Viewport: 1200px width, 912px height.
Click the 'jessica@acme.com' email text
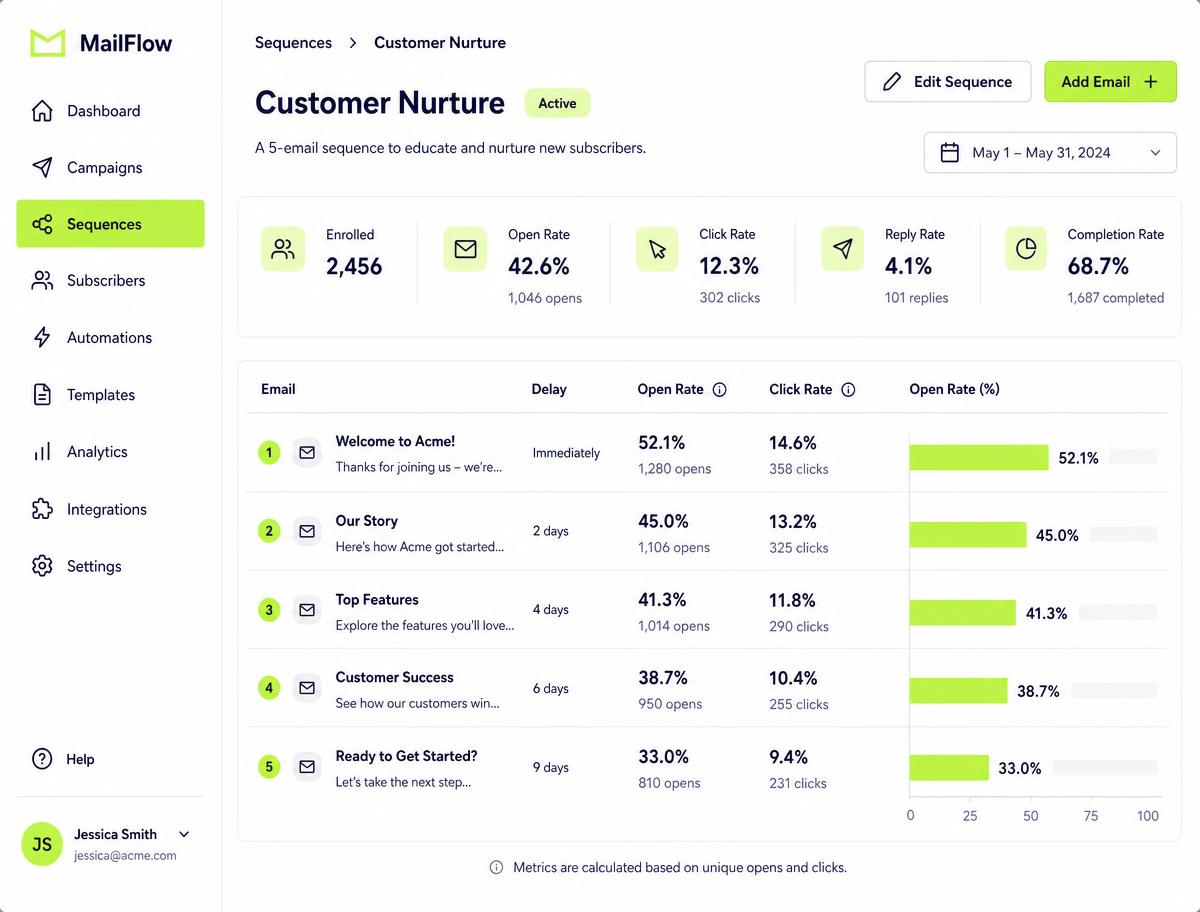125,856
